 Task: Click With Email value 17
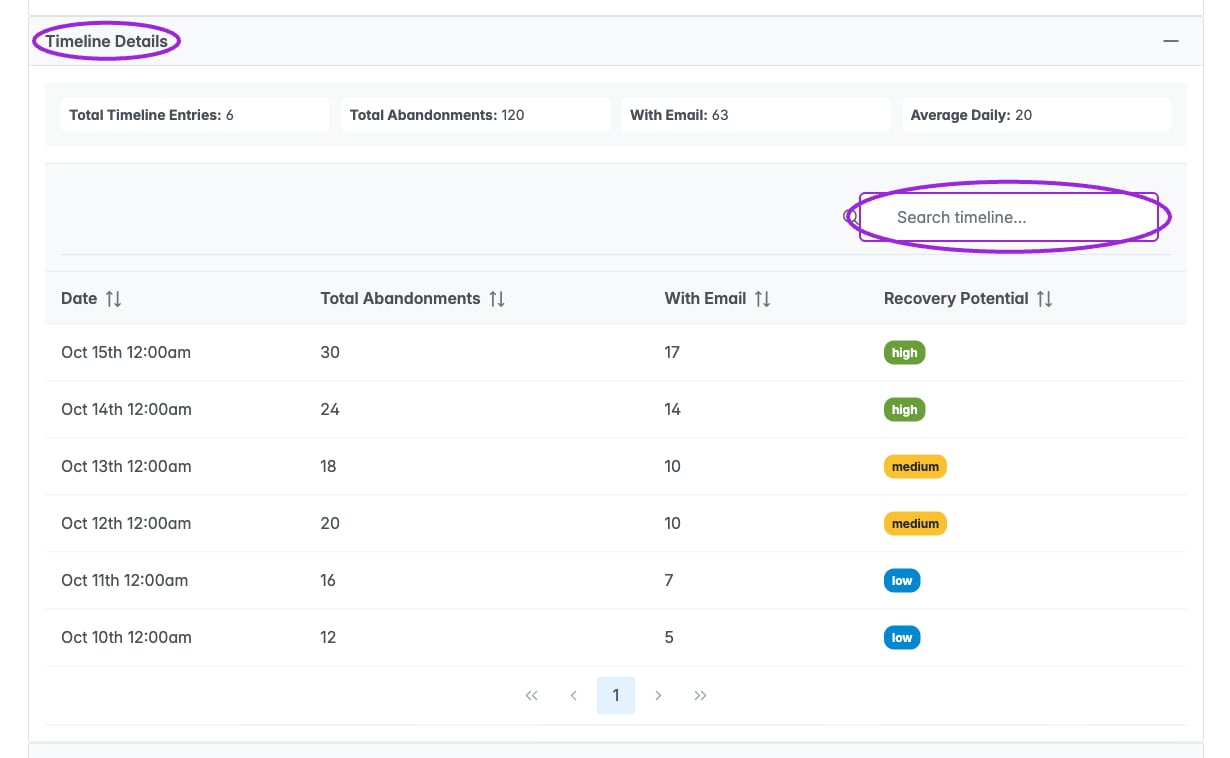click(x=672, y=352)
